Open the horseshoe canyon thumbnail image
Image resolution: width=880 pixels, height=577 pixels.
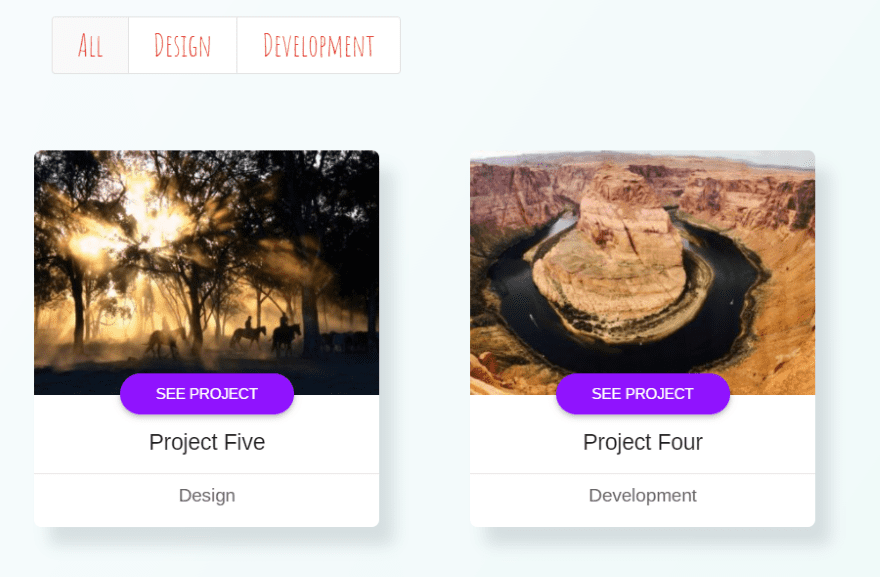[x=643, y=272]
